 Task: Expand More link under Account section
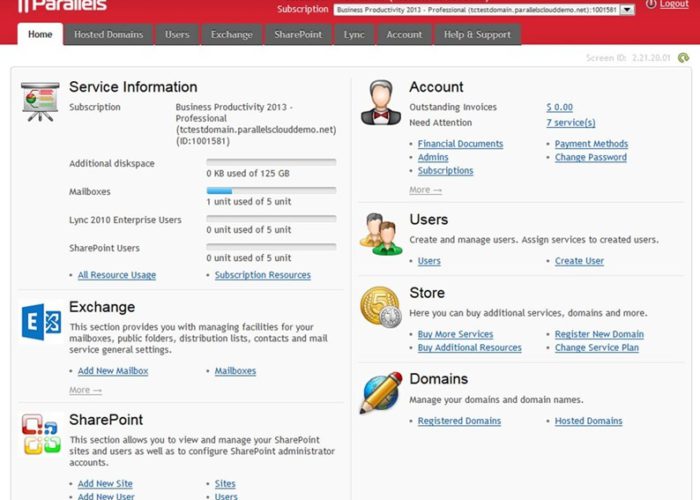pos(425,190)
